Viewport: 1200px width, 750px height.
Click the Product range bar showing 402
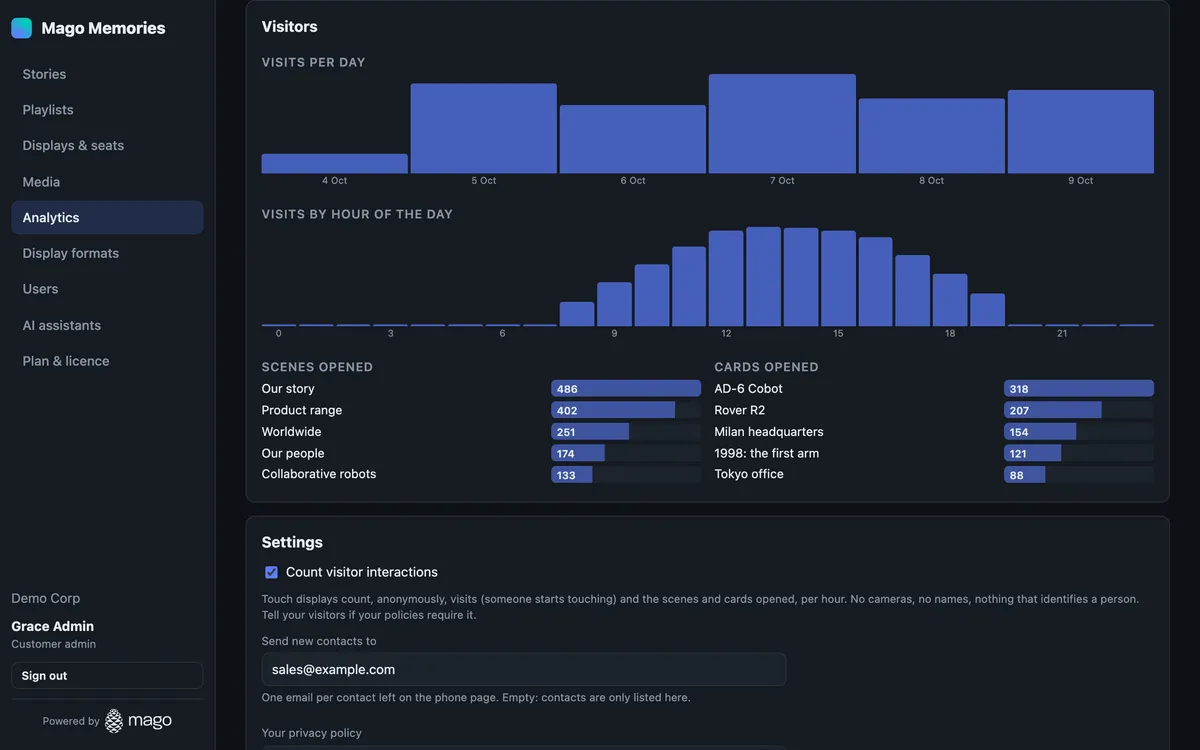(613, 410)
